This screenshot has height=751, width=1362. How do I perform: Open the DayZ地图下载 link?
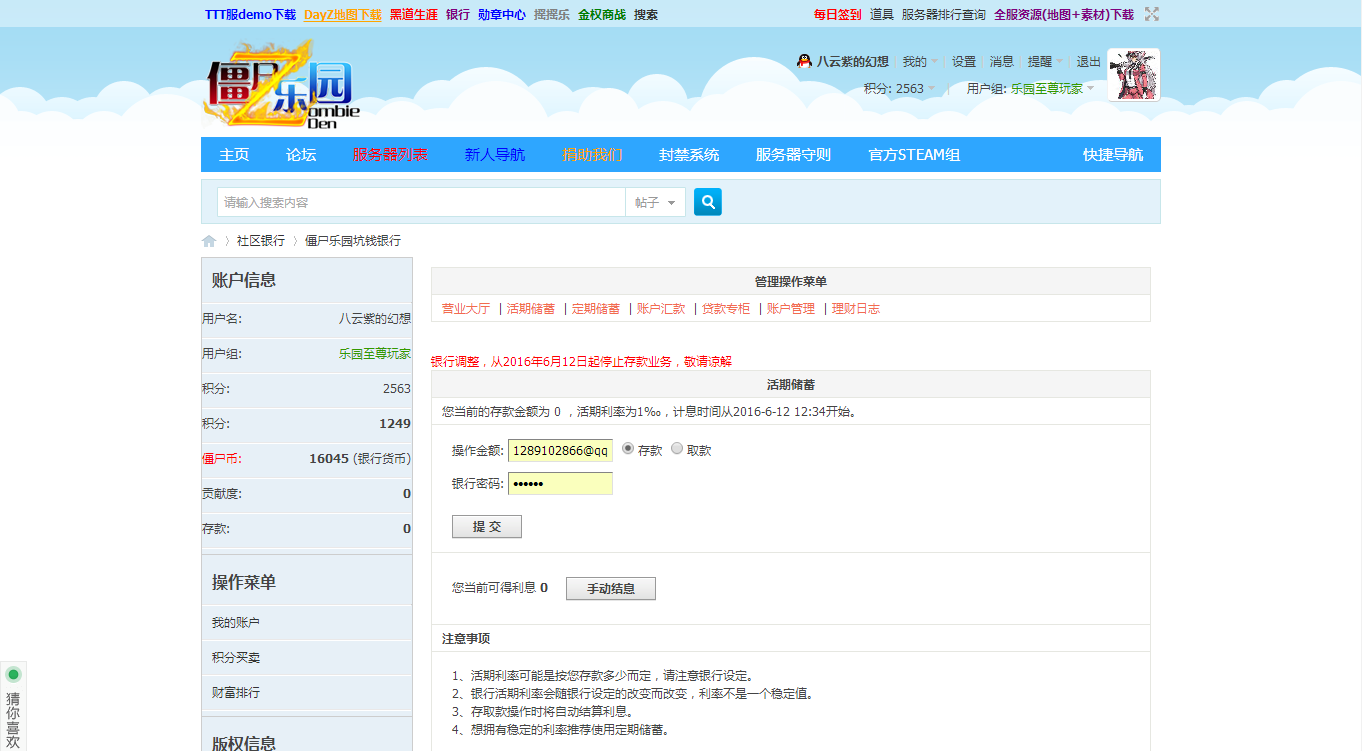343,15
